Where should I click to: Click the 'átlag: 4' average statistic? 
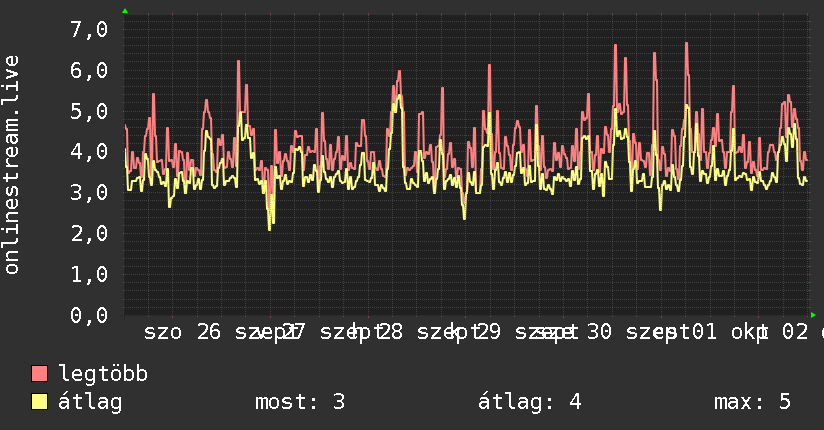[530, 402]
